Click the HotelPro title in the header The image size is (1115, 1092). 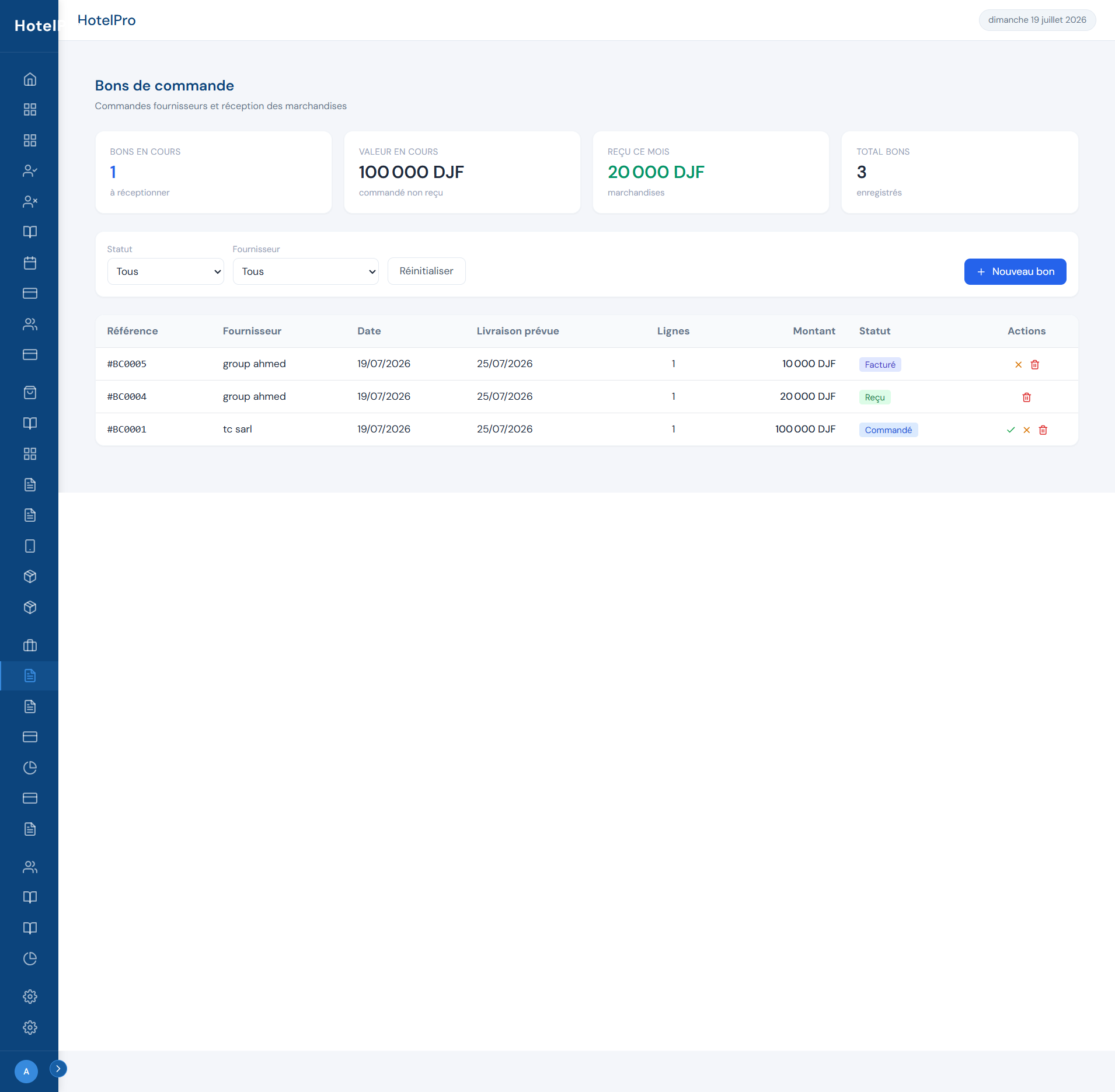[x=106, y=20]
